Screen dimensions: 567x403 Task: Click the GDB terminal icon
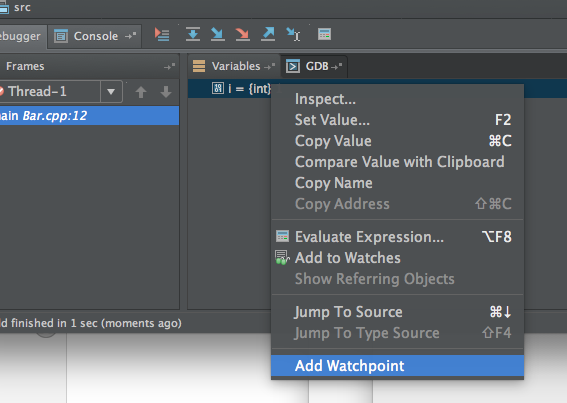[293, 66]
